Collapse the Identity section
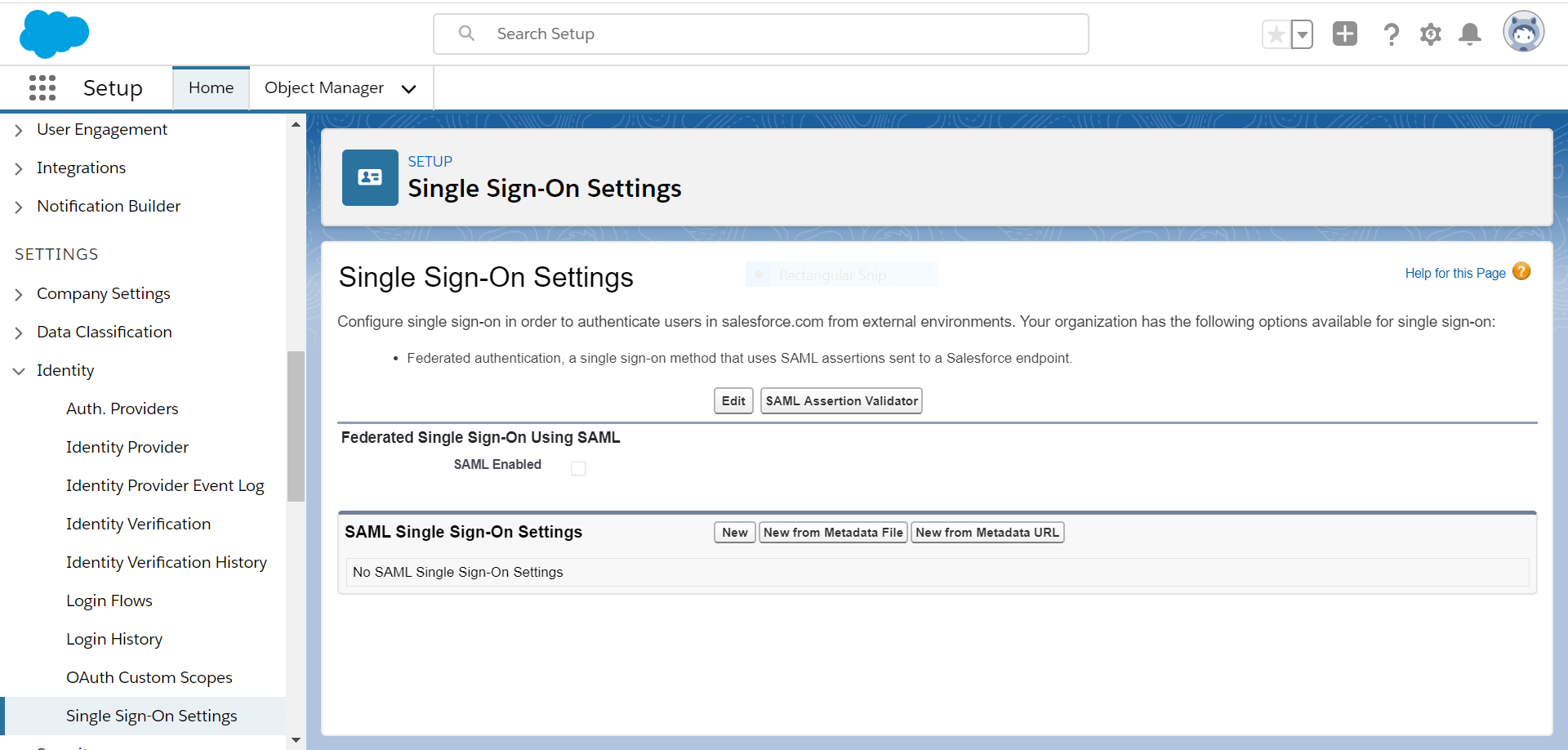The width and height of the screenshot is (1568, 750). click(19, 371)
